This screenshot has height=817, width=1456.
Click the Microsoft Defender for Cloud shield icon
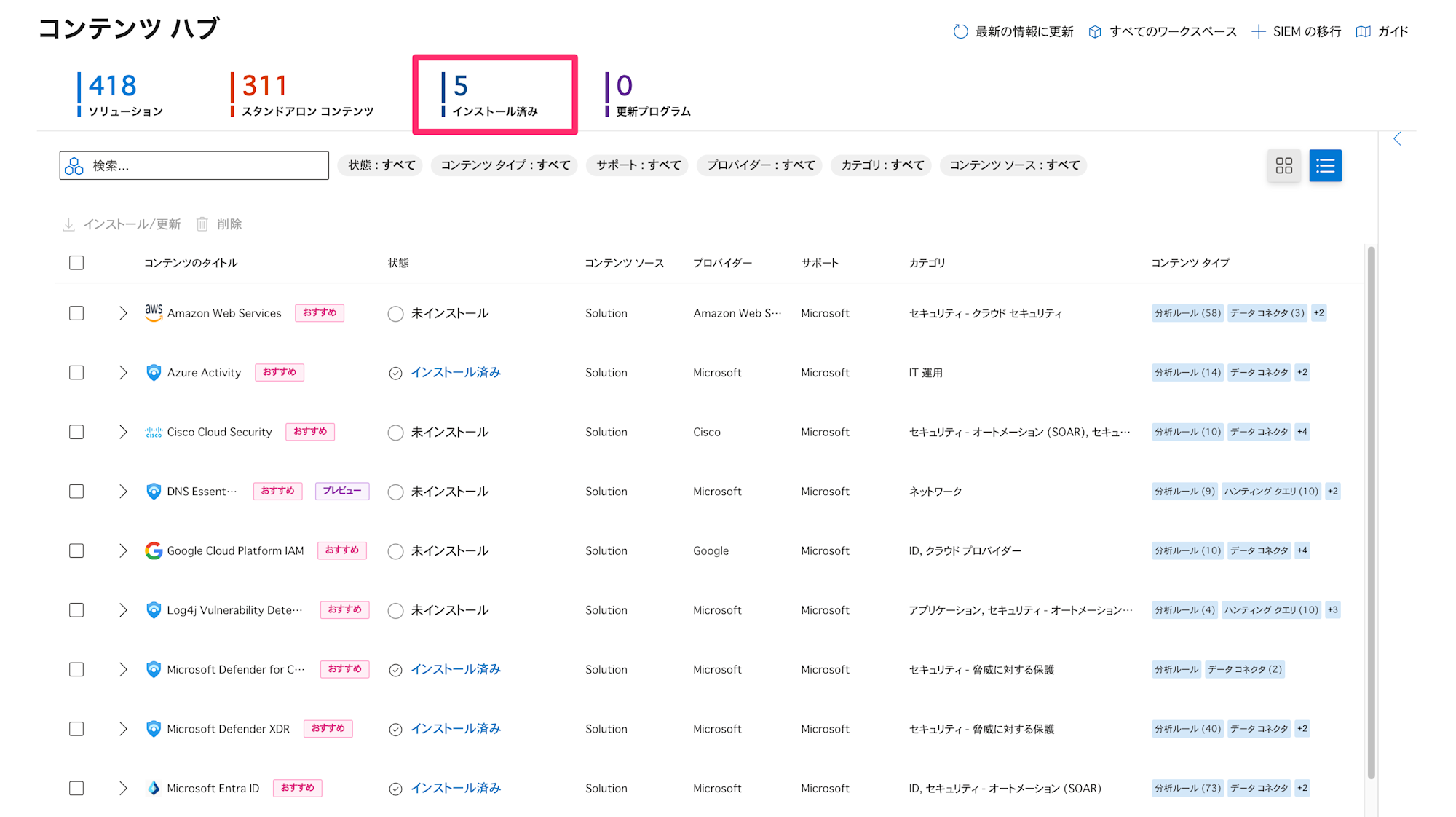[154, 669]
